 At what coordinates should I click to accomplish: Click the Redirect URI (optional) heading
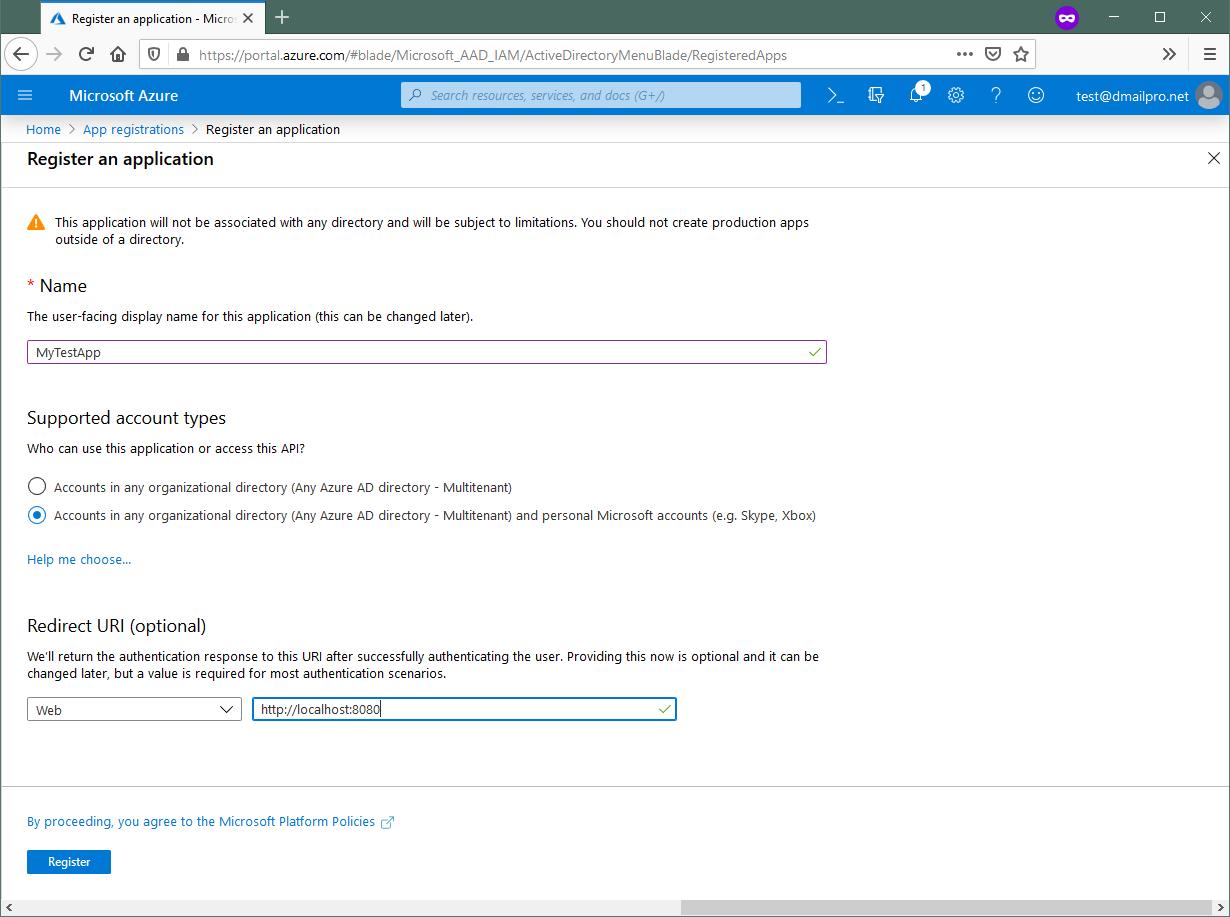click(117, 626)
